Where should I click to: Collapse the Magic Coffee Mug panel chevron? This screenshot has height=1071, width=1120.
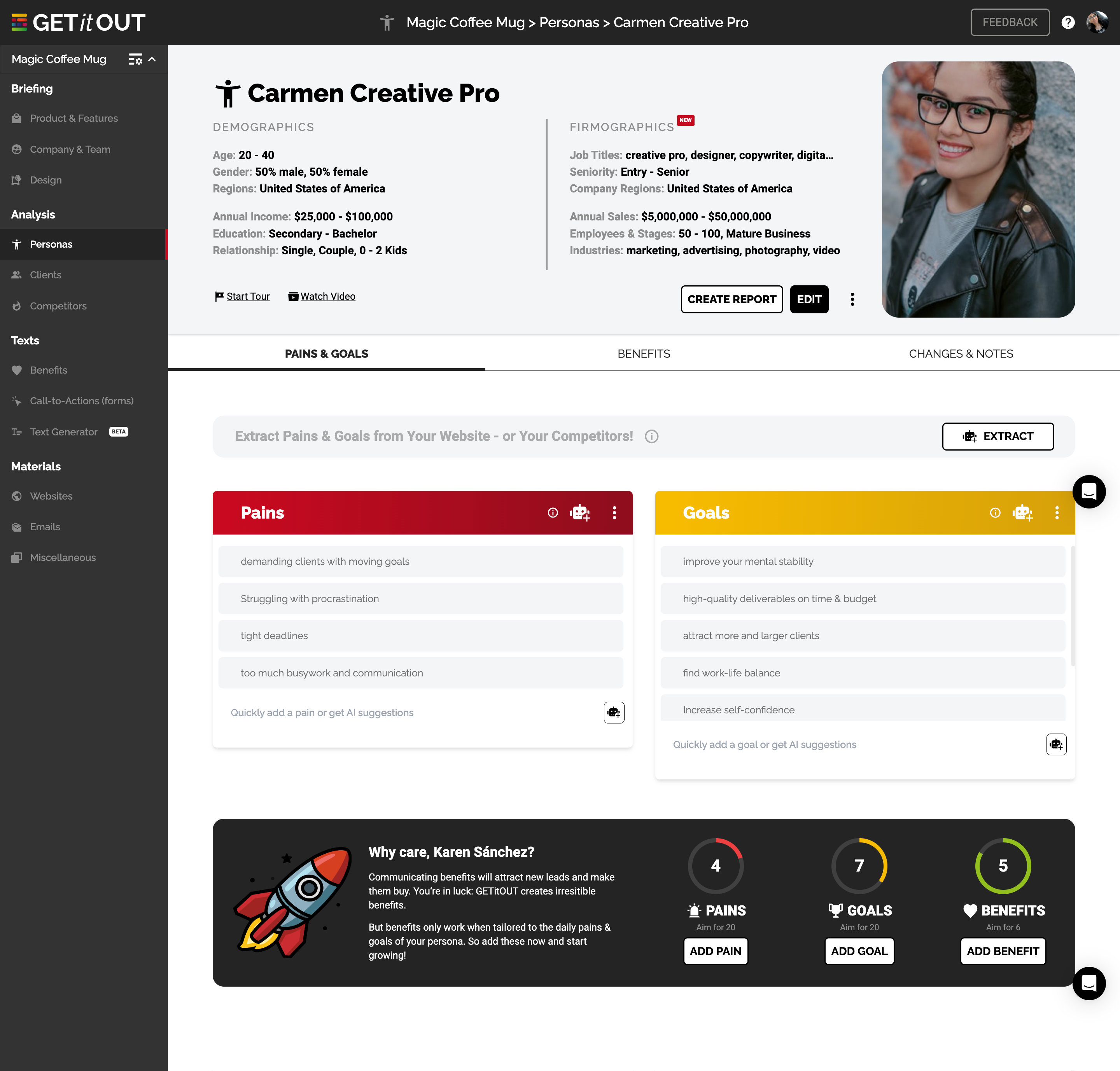coord(151,59)
